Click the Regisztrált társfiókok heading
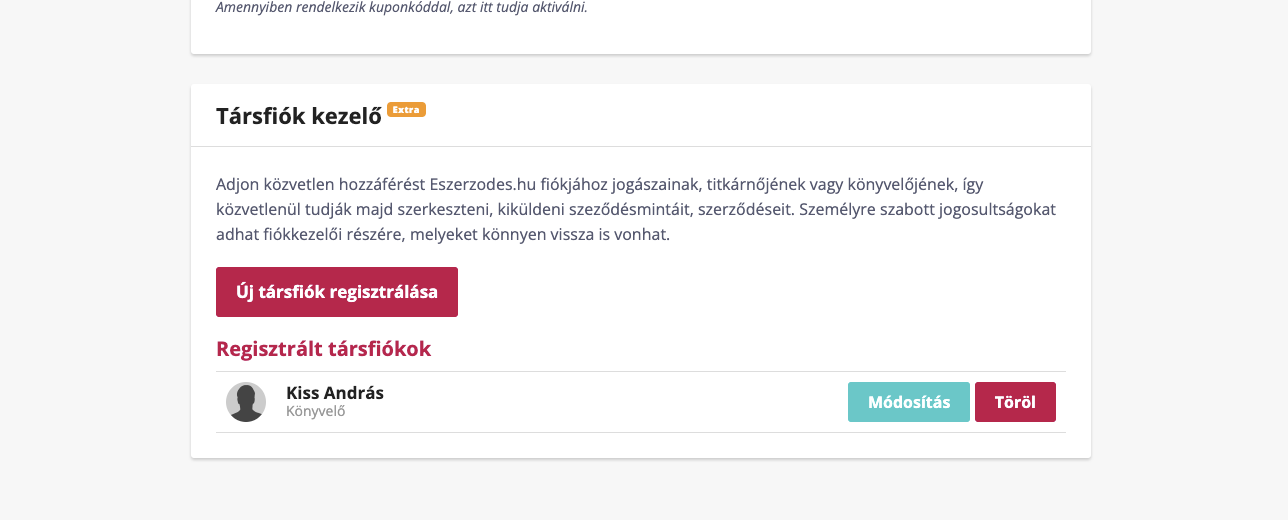Image resolution: width=1288 pixels, height=520 pixels. click(x=324, y=349)
